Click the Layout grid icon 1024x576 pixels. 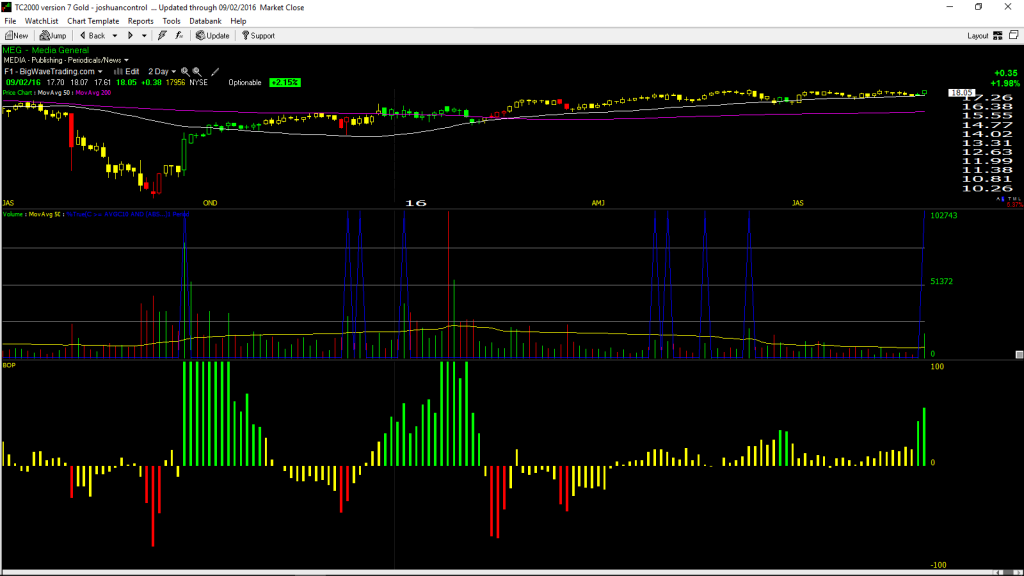(x=998, y=36)
